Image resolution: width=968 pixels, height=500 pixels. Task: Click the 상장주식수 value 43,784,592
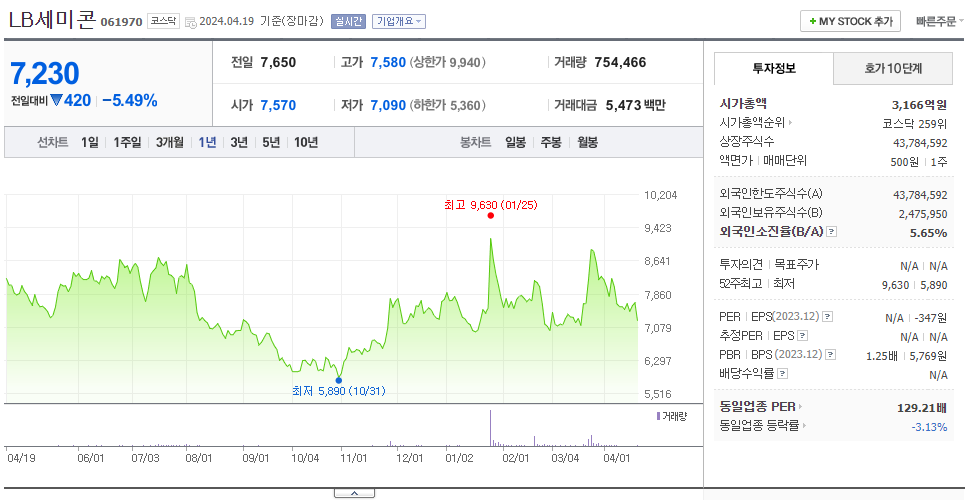click(920, 143)
